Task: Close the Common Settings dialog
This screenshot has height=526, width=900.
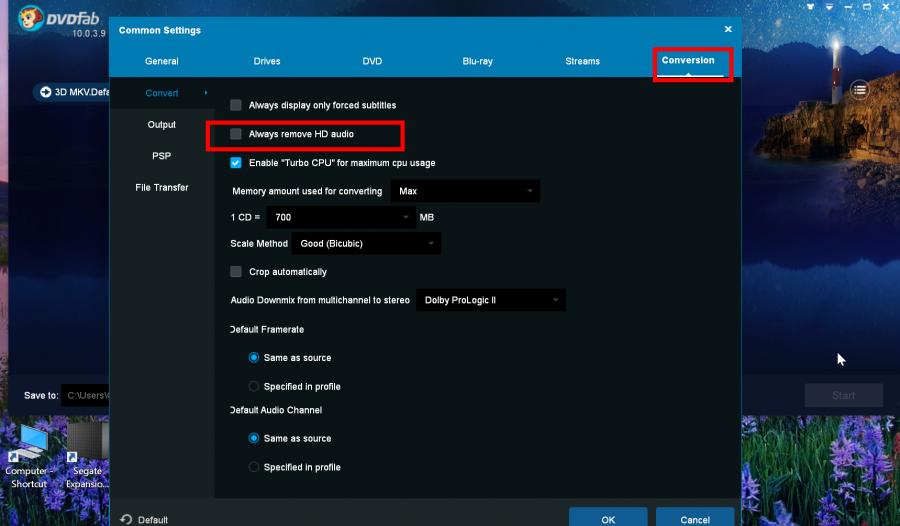Action: (727, 30)
